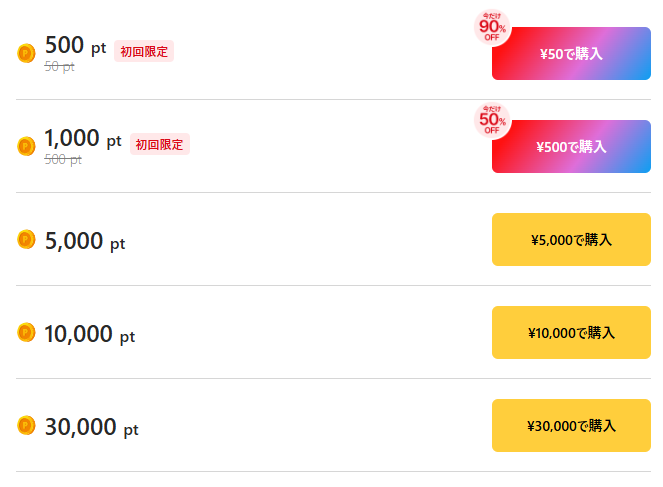This screenshot has height=487, width=663.
Task: Click the crossed-out 50 pt original amount
Action: tap(60, 67)
